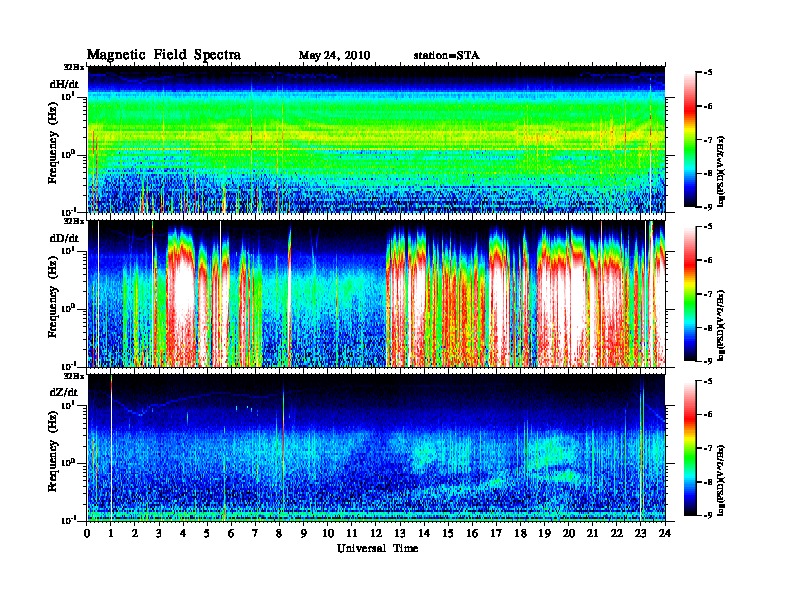Click the "32Hz" tick label of the dZ/dt panel

point(74,376)
